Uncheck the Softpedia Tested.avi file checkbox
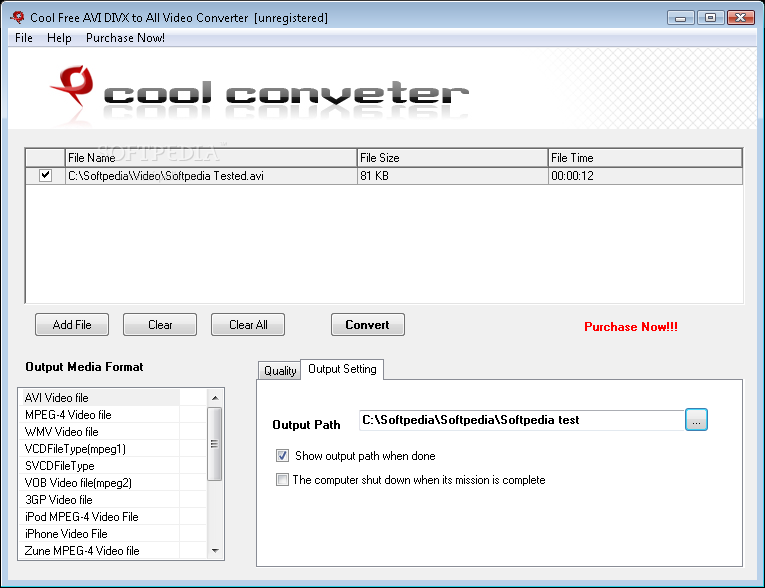765x588 pixels. (45, 175)
